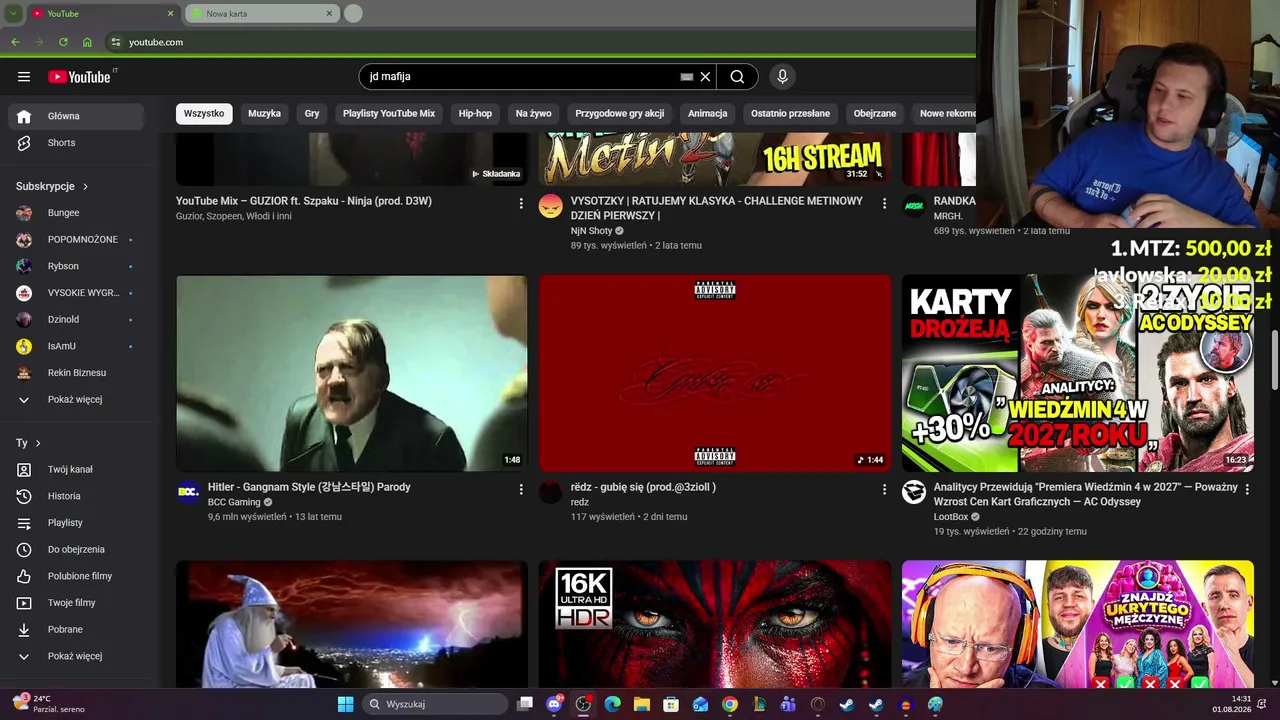Open Playlisty in the sidebar

click(x=76, y=523)
